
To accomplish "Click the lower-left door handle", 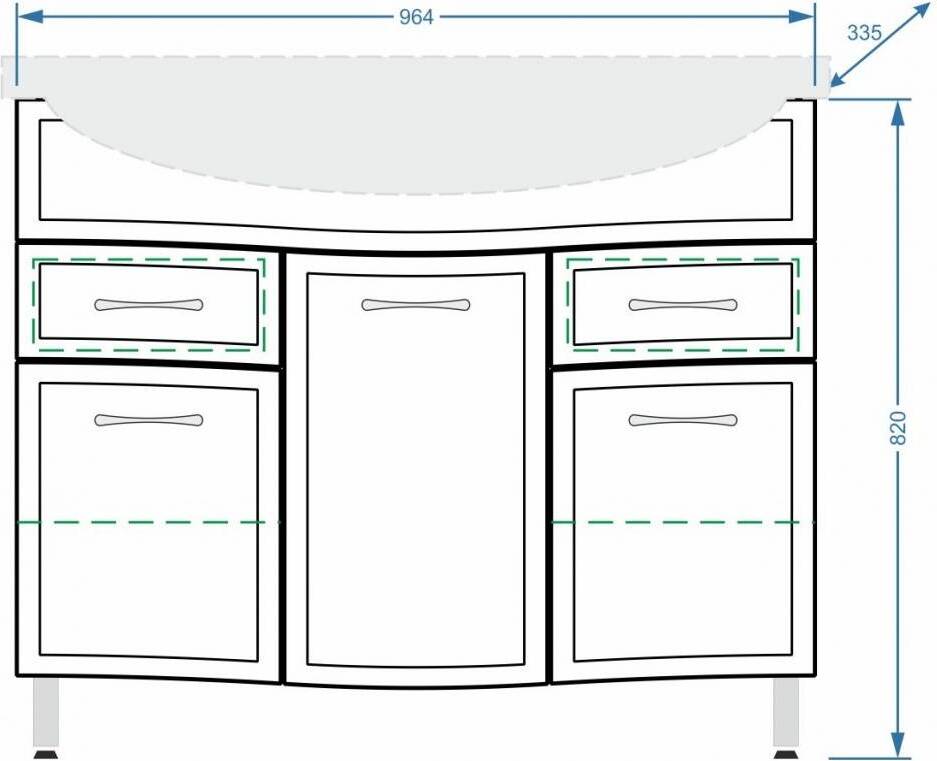I will click(x=148, y=420).
